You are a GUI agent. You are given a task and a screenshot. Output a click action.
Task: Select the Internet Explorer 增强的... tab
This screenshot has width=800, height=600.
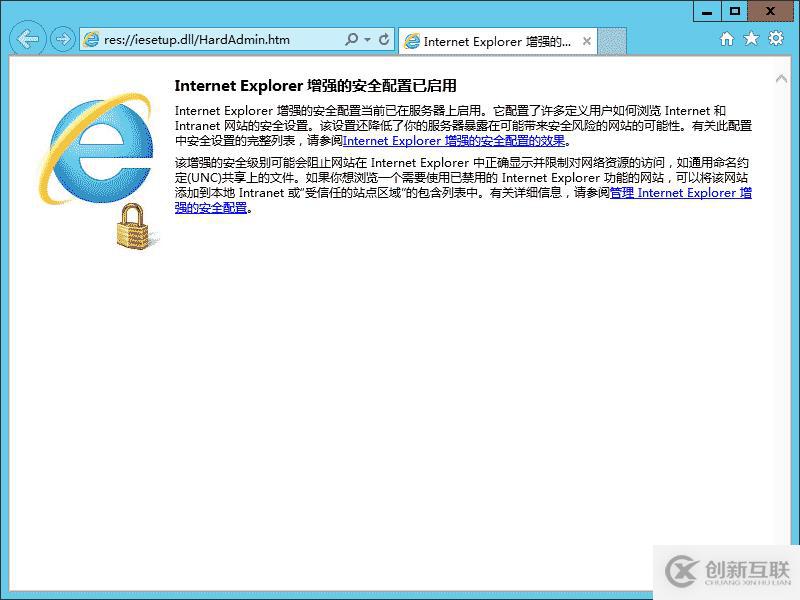497,41
